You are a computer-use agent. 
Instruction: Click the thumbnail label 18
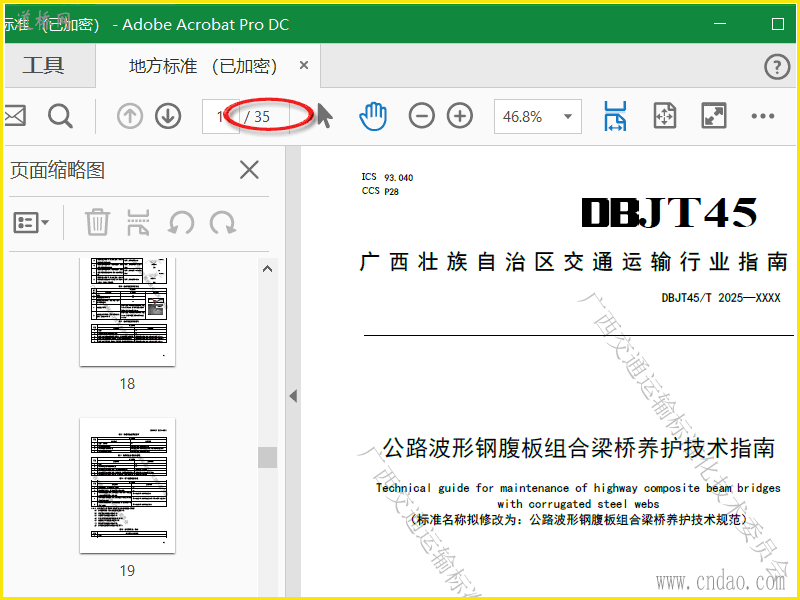(x=127, y=384)
